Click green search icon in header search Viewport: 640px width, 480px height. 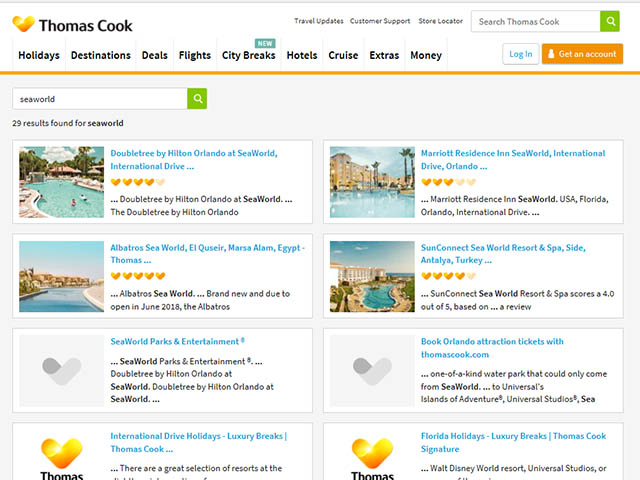click(610, 21)
